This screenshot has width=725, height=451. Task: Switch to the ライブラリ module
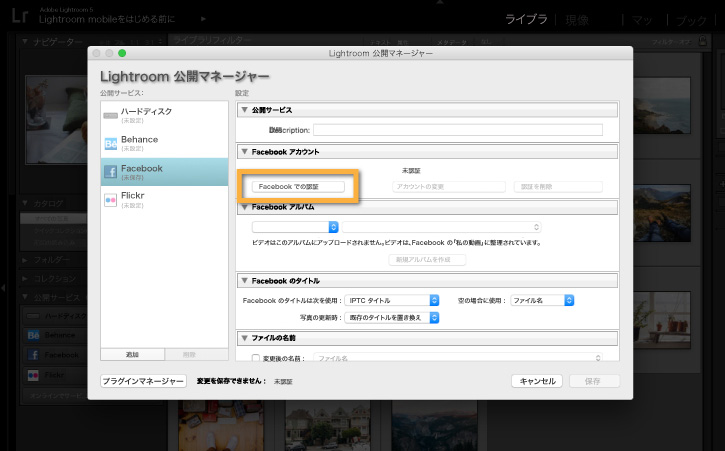click(x=526, y=19)
